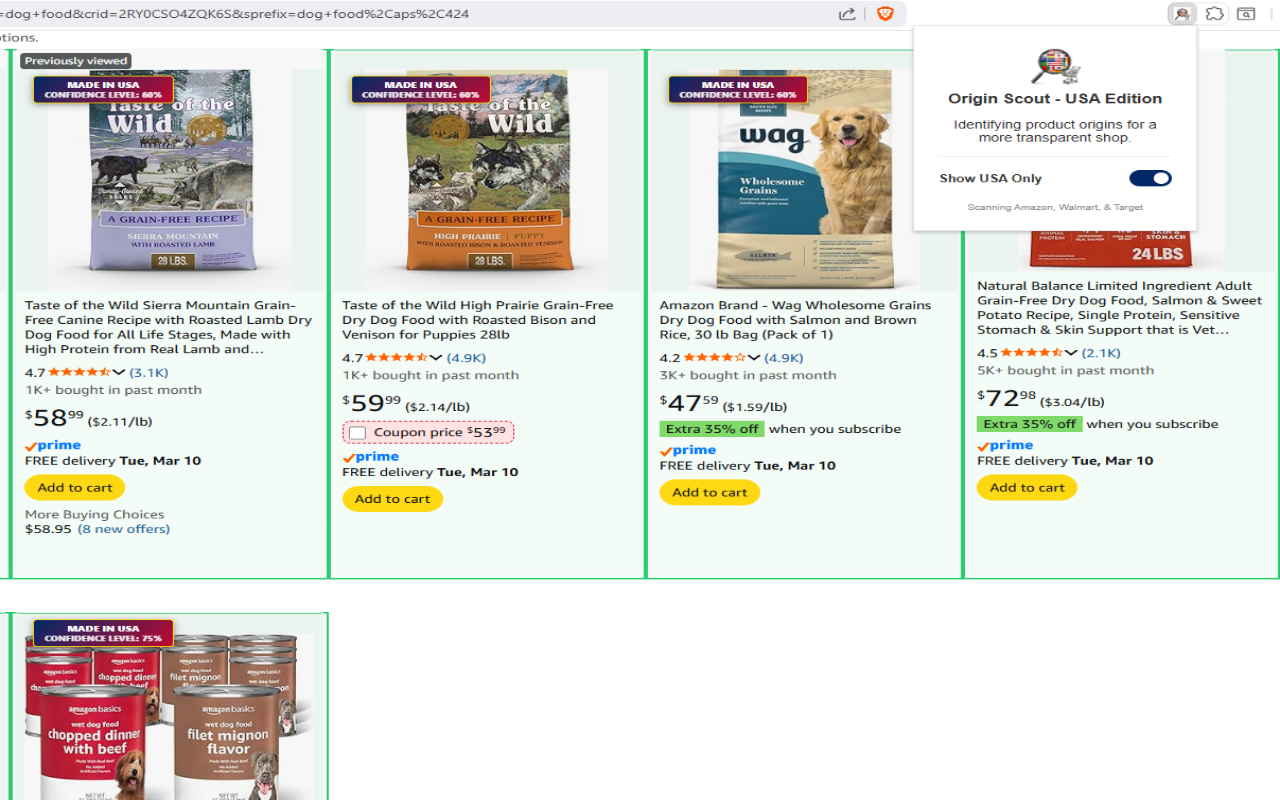
Task: Click the sidebar panel icon in toolbar
Action: 1246,14
